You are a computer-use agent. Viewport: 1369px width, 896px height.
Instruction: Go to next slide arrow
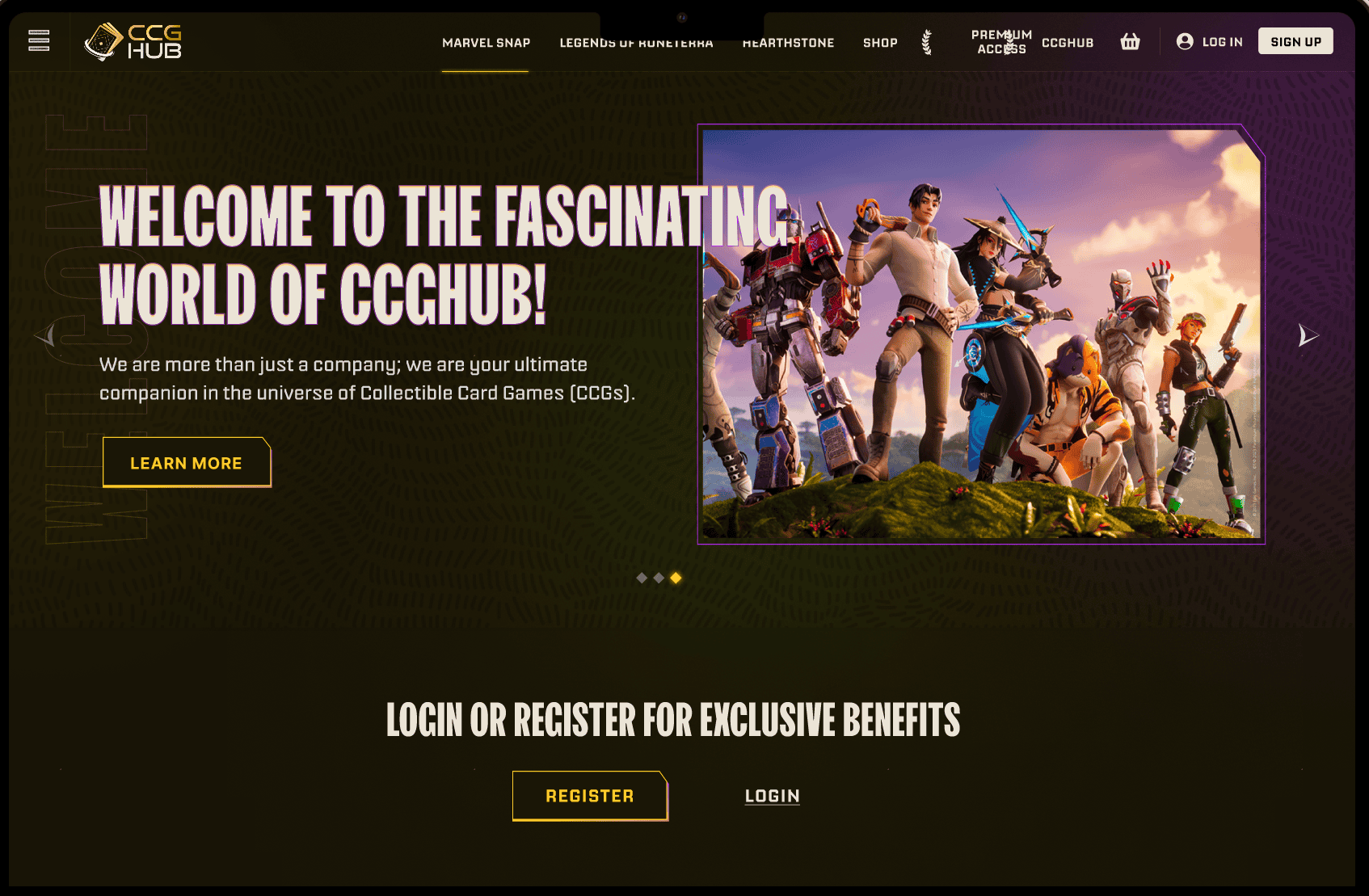(1308, 335)
